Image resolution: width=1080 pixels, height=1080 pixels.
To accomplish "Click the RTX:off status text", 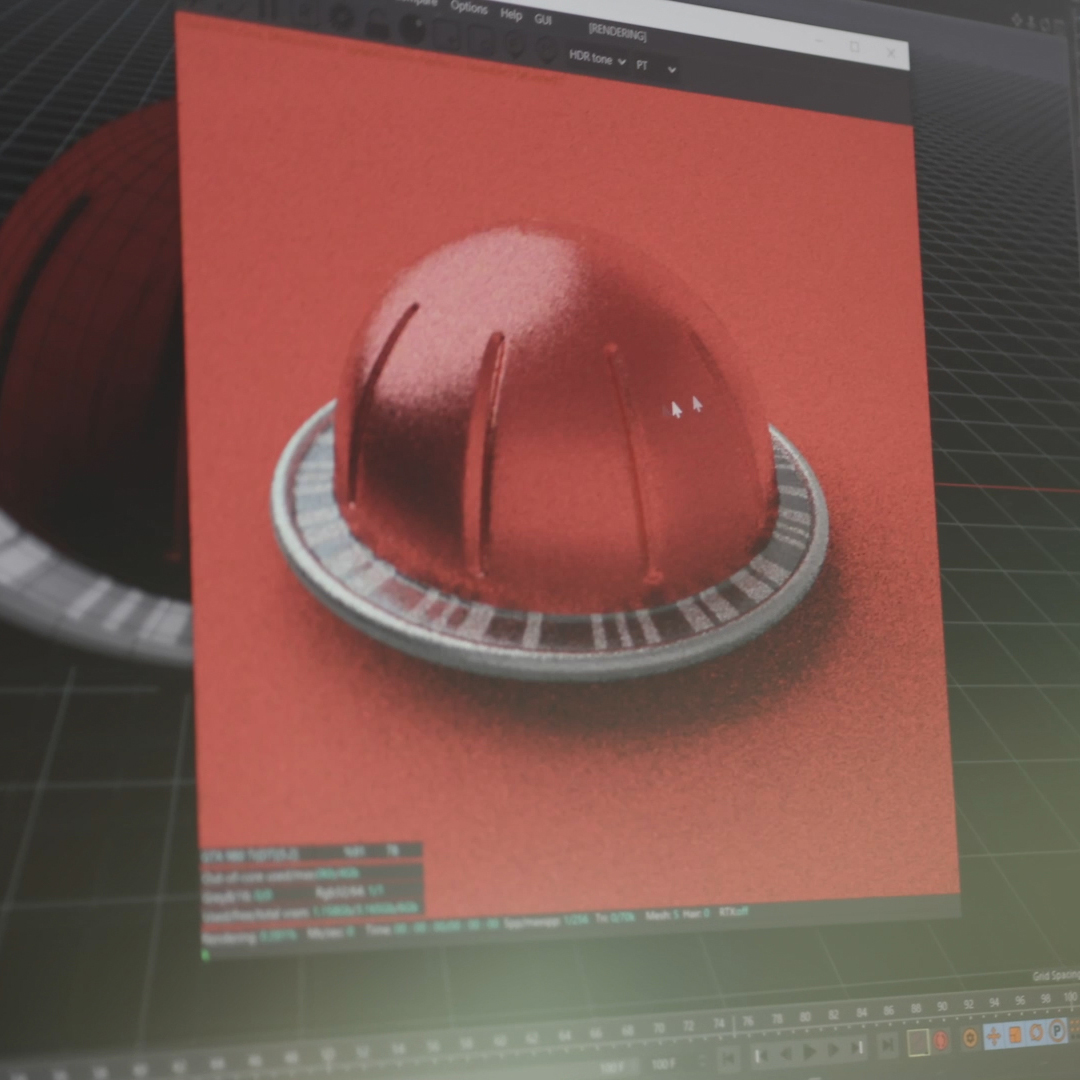I will (733, 911).
